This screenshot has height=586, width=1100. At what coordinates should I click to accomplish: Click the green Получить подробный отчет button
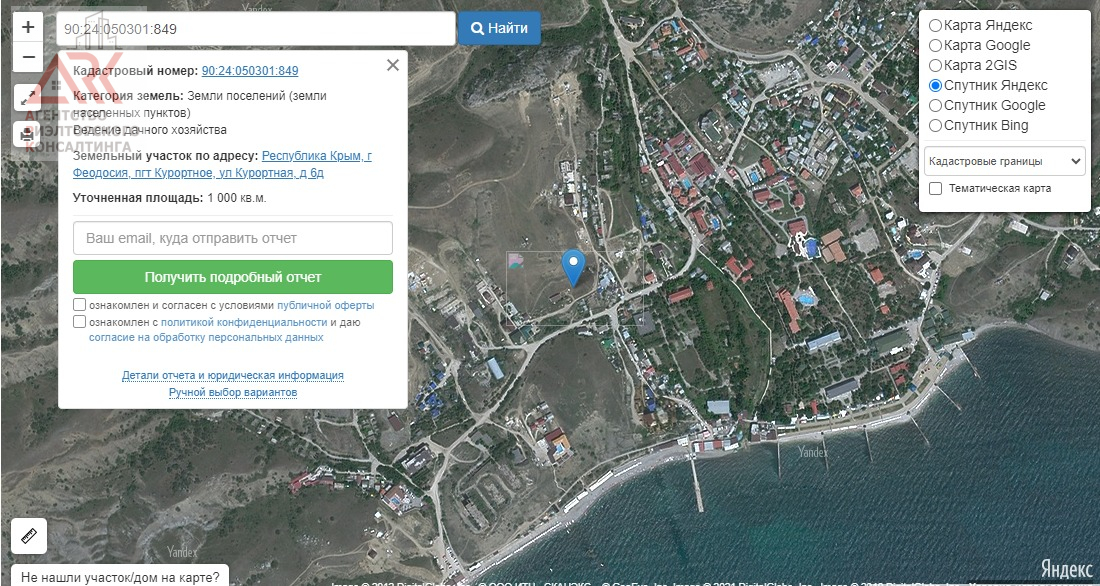(x=232, y=277)
